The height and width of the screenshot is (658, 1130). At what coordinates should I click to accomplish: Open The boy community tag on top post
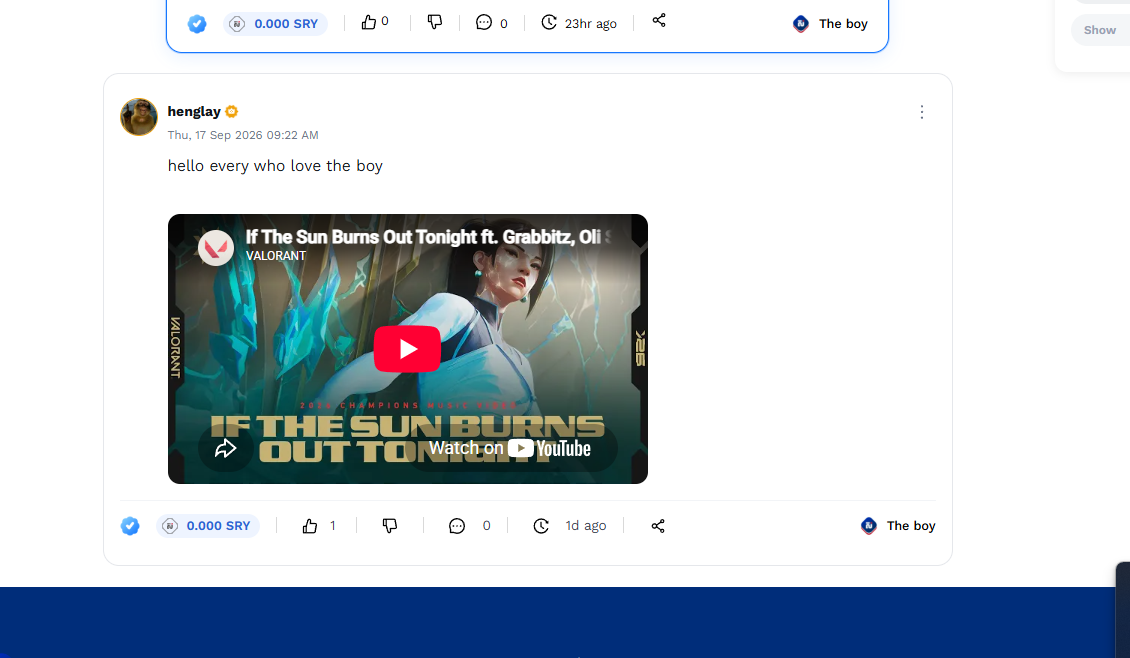[829, 24]
